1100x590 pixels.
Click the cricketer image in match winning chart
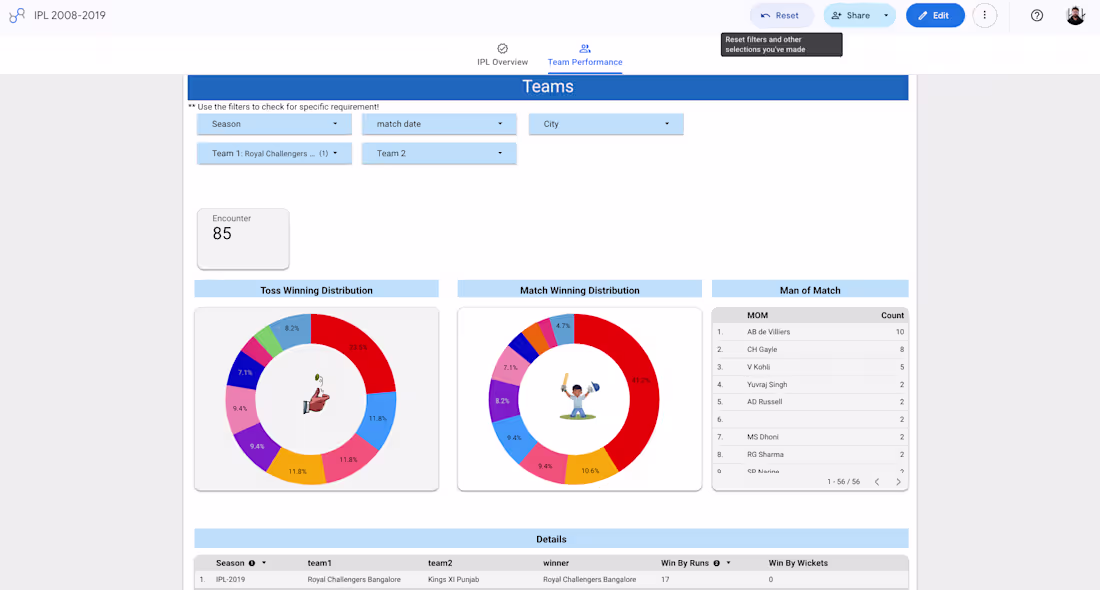pos(579,396)
